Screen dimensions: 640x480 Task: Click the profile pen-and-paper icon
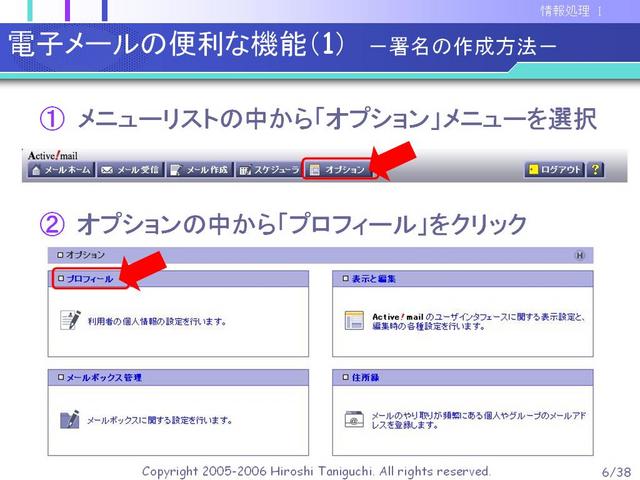(70, 320)
